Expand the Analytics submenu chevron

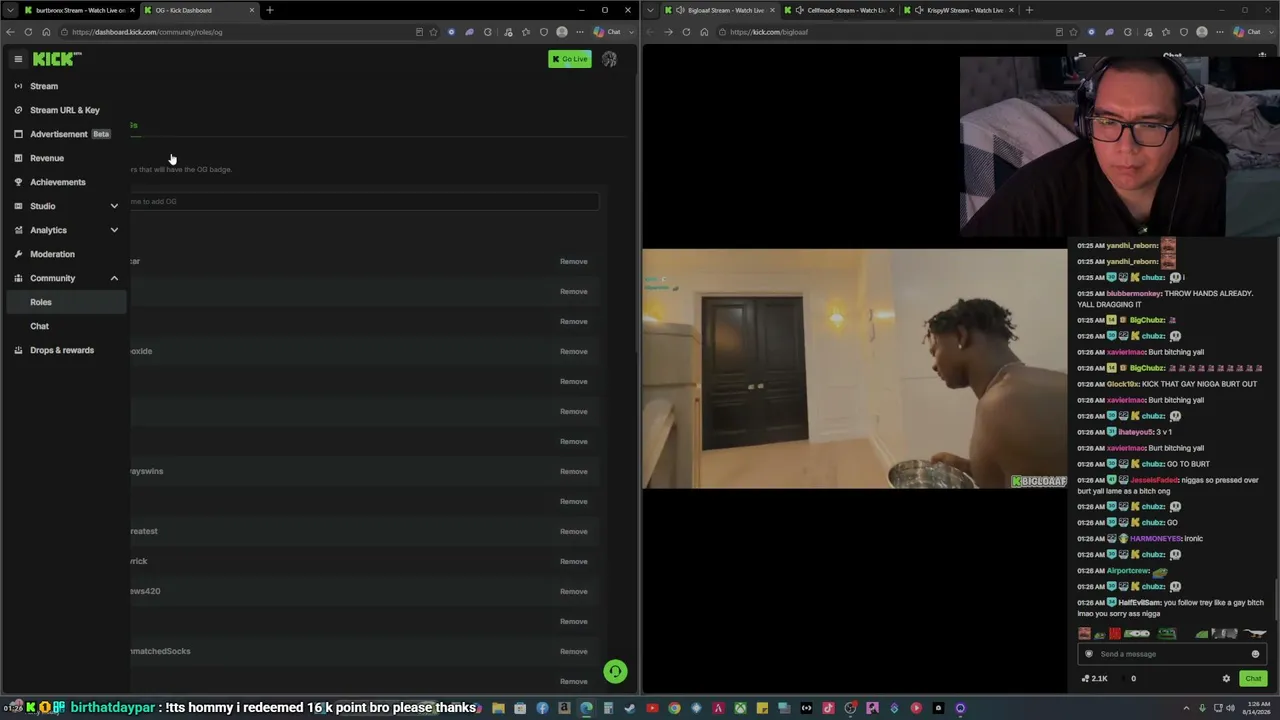coord(114,230)
